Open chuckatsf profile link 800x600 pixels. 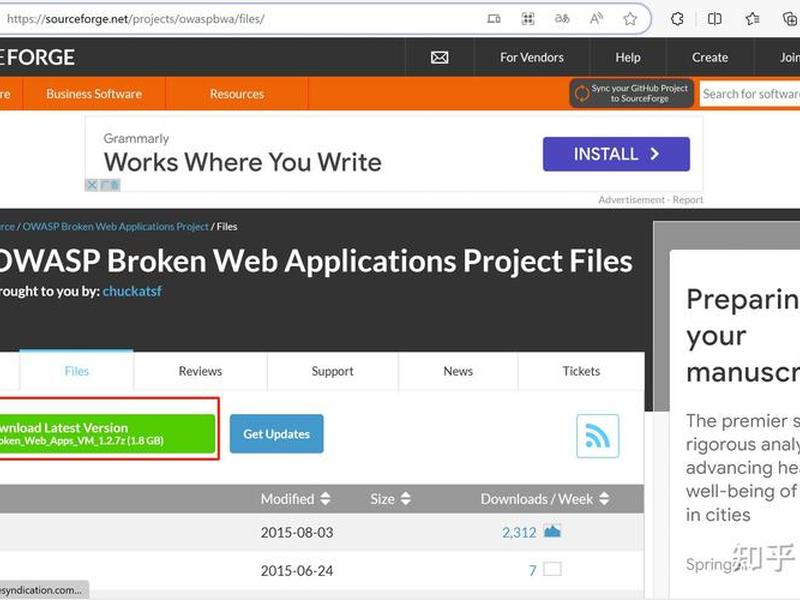pos(132,291)
